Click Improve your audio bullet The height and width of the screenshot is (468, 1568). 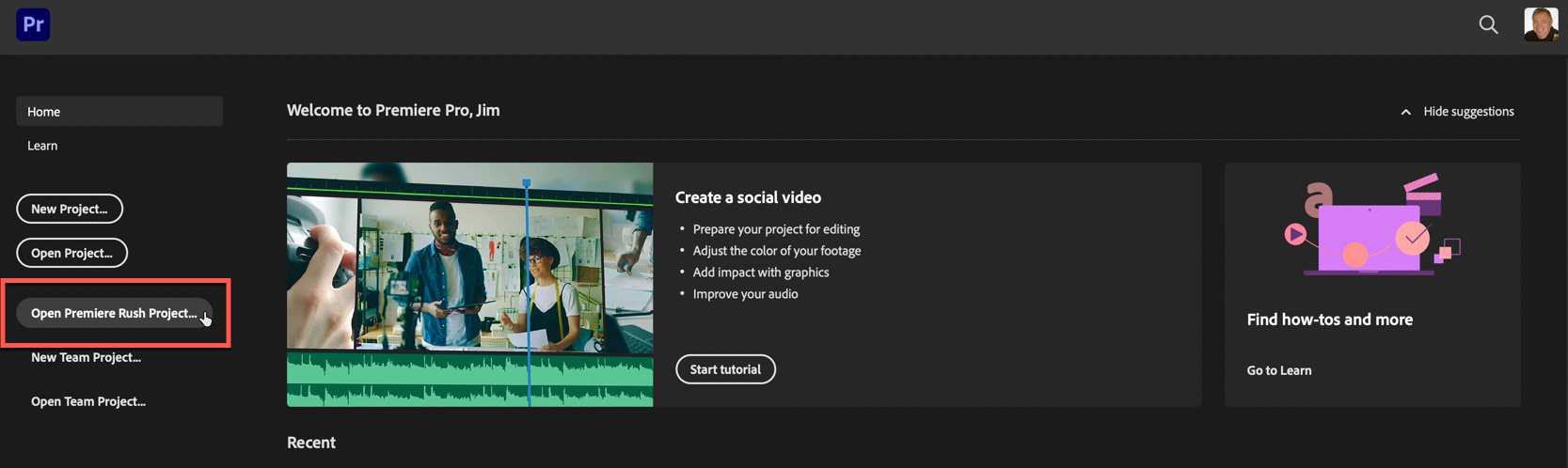coord(745,294)
